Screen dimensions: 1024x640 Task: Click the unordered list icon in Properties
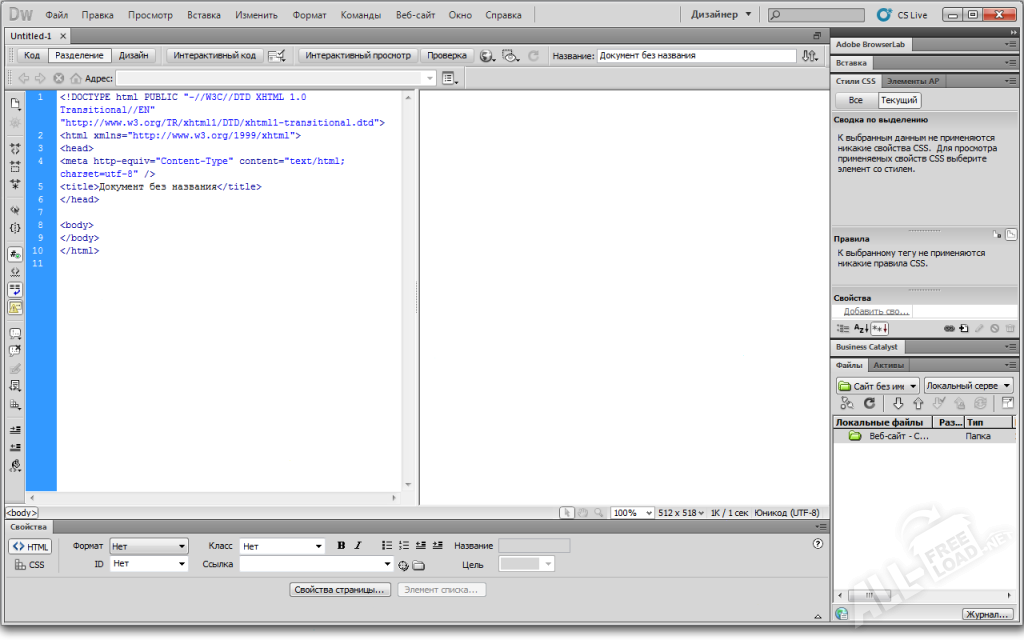387,546
